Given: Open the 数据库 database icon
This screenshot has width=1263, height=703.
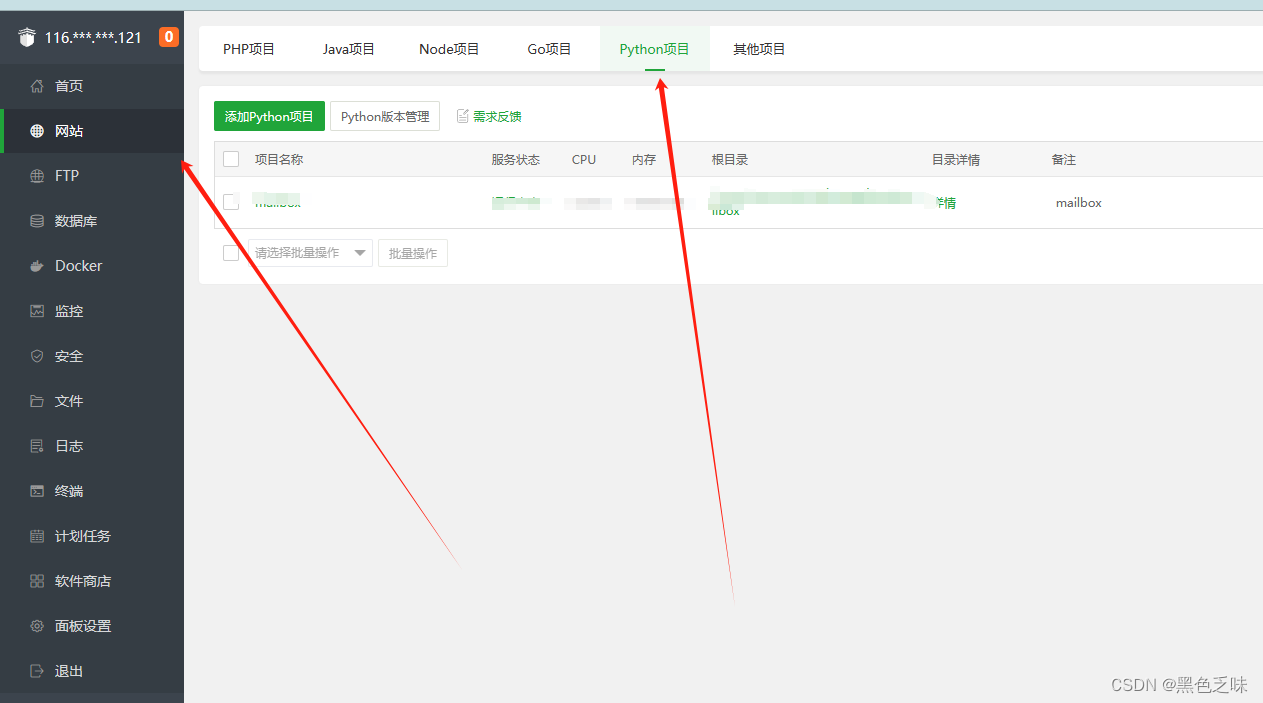Looking at the screenshot, I should tap(37, 221).
